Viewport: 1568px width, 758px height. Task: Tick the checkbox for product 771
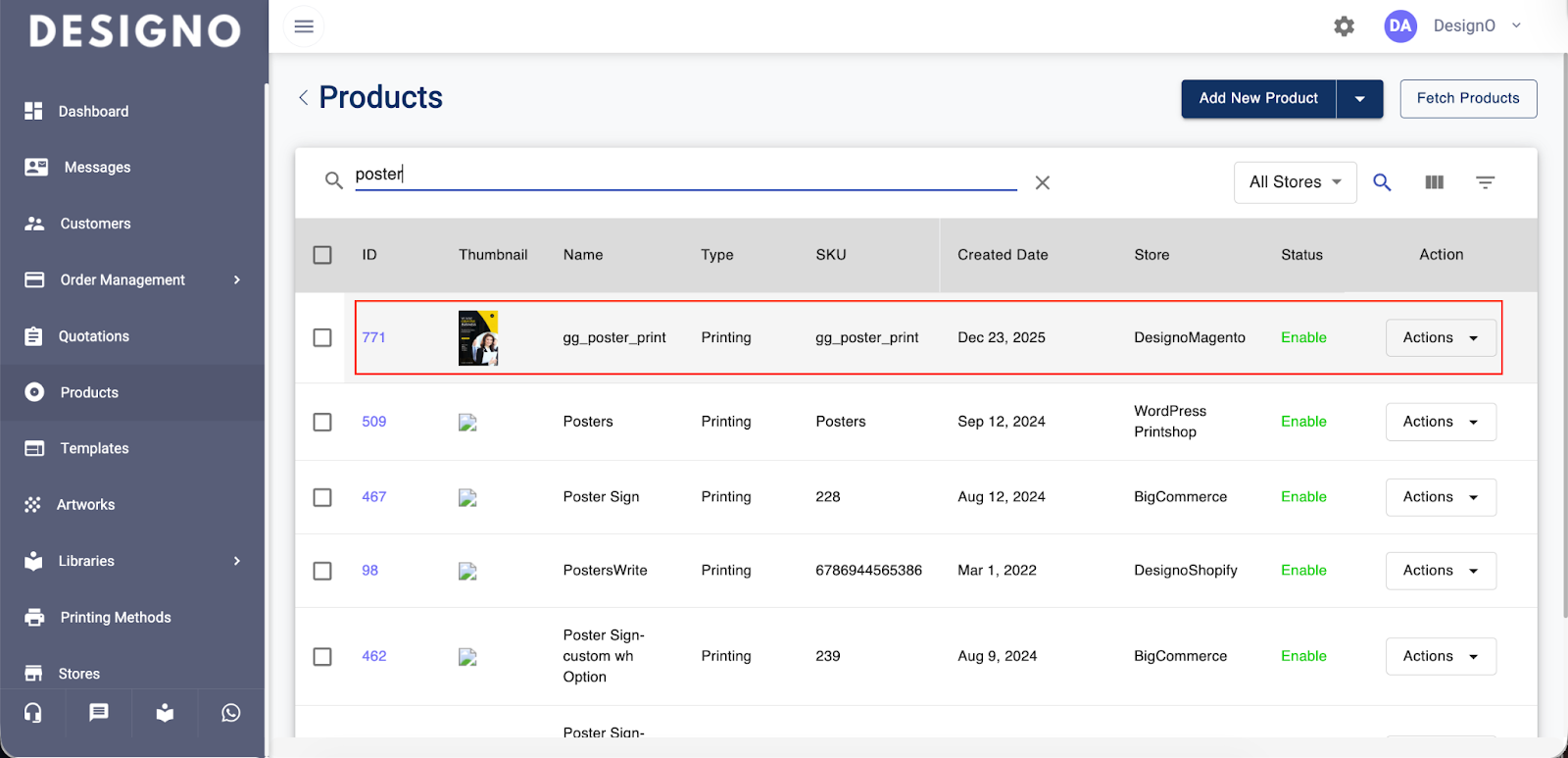pyautogui.click(x=322, y=337)
